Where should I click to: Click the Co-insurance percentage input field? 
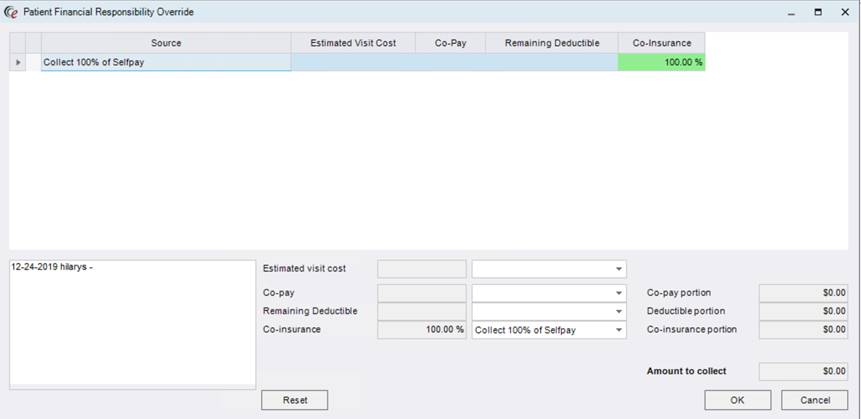pos(421,330)
